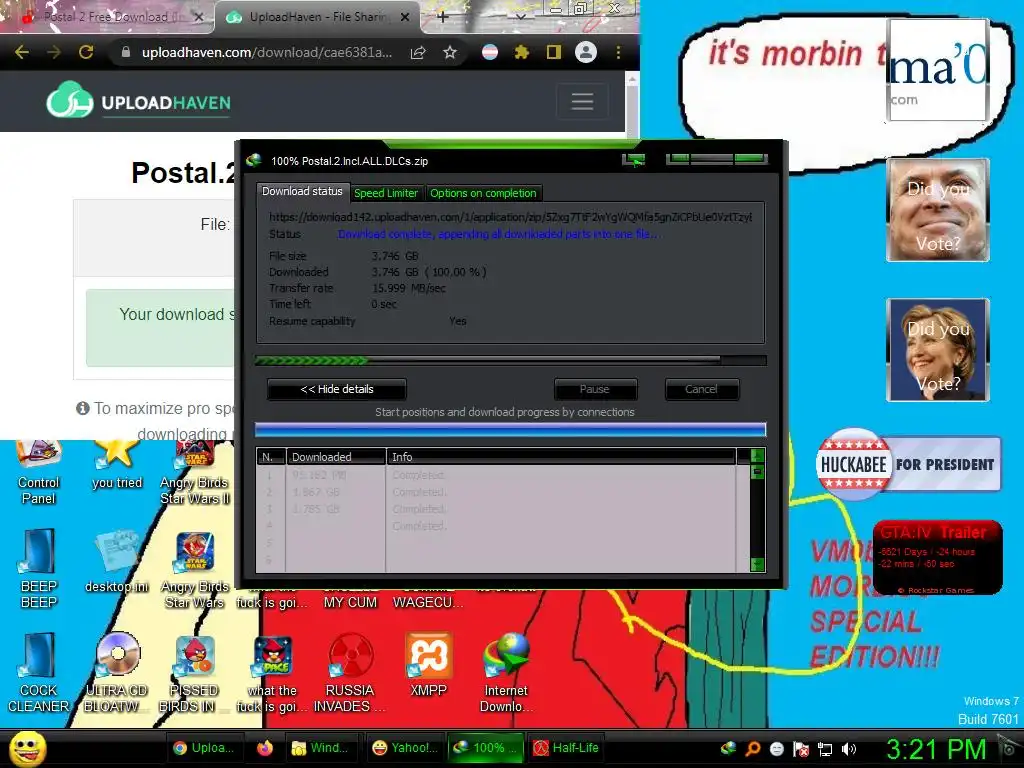This screenshot has height=768, width=1024.
Task: Reload the UploadHaven page
Action: pyautogui.click(x=86, y=52)
